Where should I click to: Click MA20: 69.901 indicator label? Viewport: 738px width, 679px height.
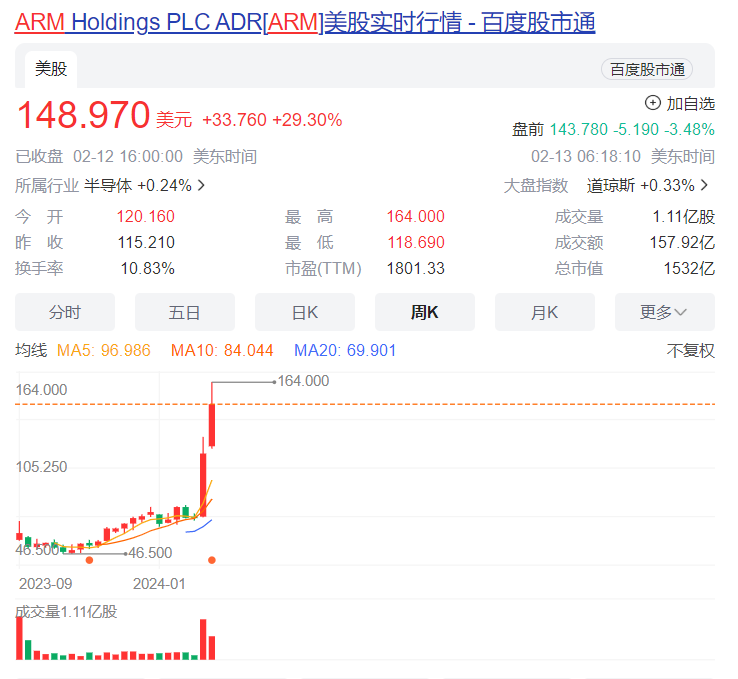(x=345, y=351)
